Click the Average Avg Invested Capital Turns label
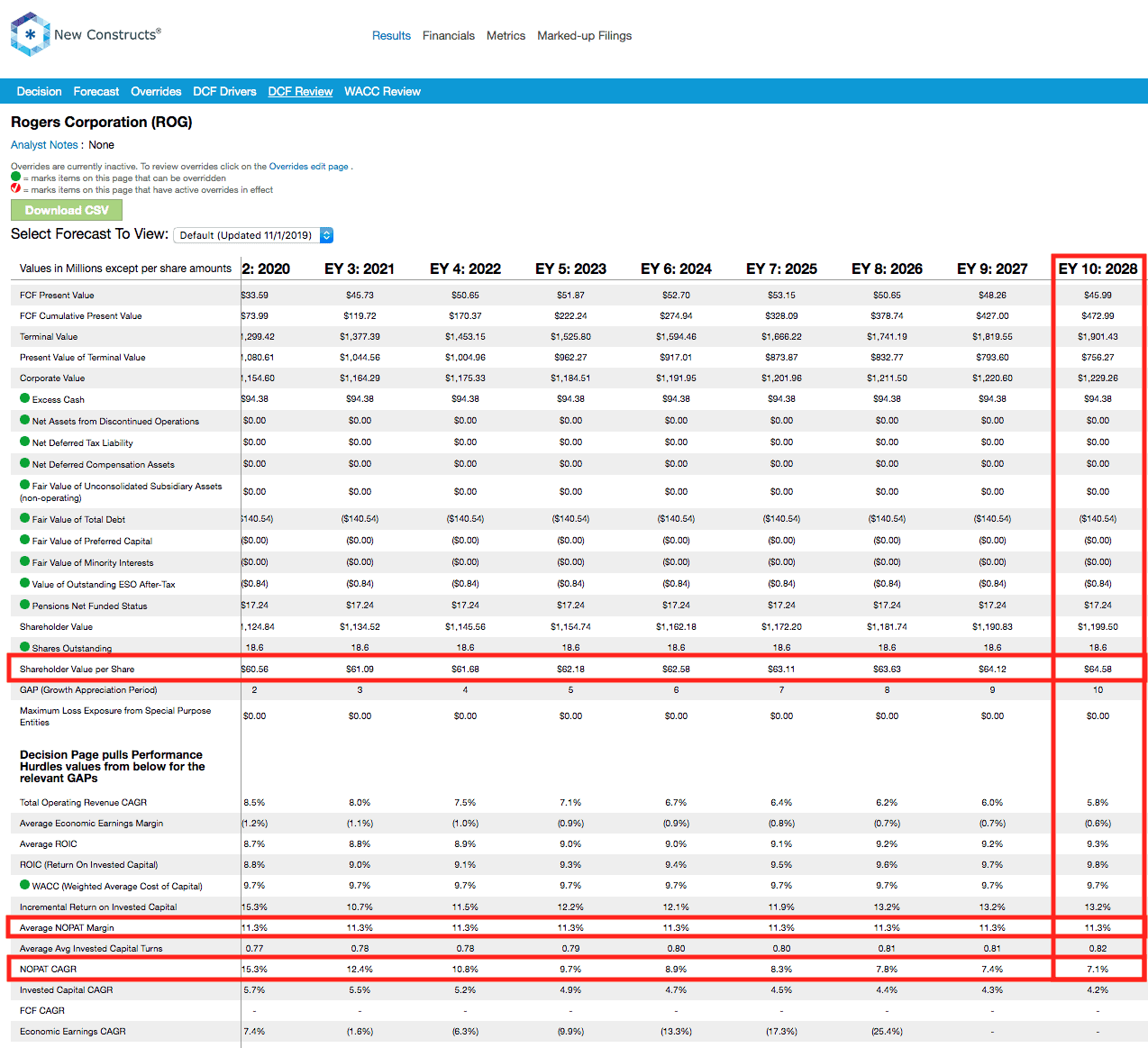This screenshot has height=1048, width=1148. point(91,949)
